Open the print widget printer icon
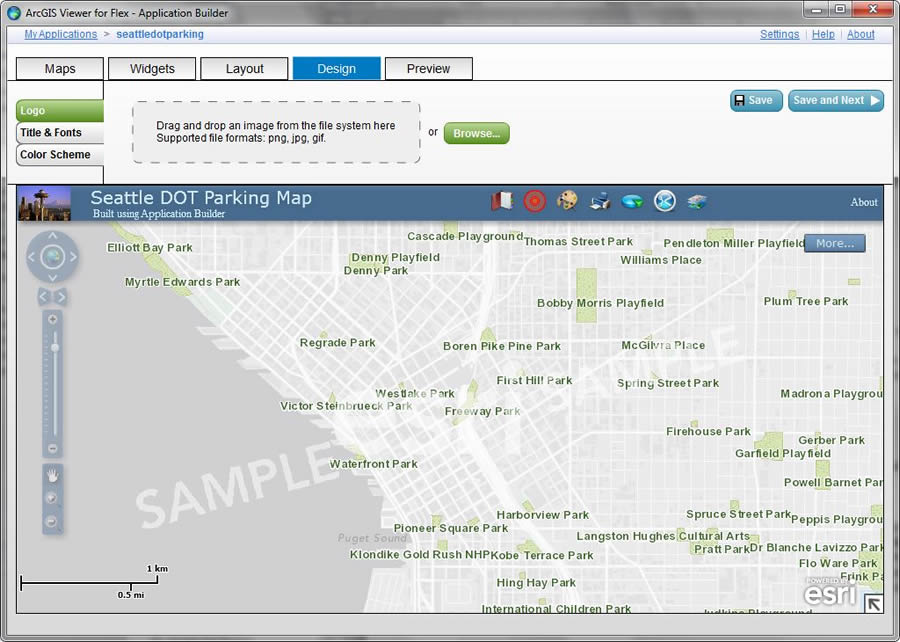This screenshot has height=642, width=900. click(600, 201)
